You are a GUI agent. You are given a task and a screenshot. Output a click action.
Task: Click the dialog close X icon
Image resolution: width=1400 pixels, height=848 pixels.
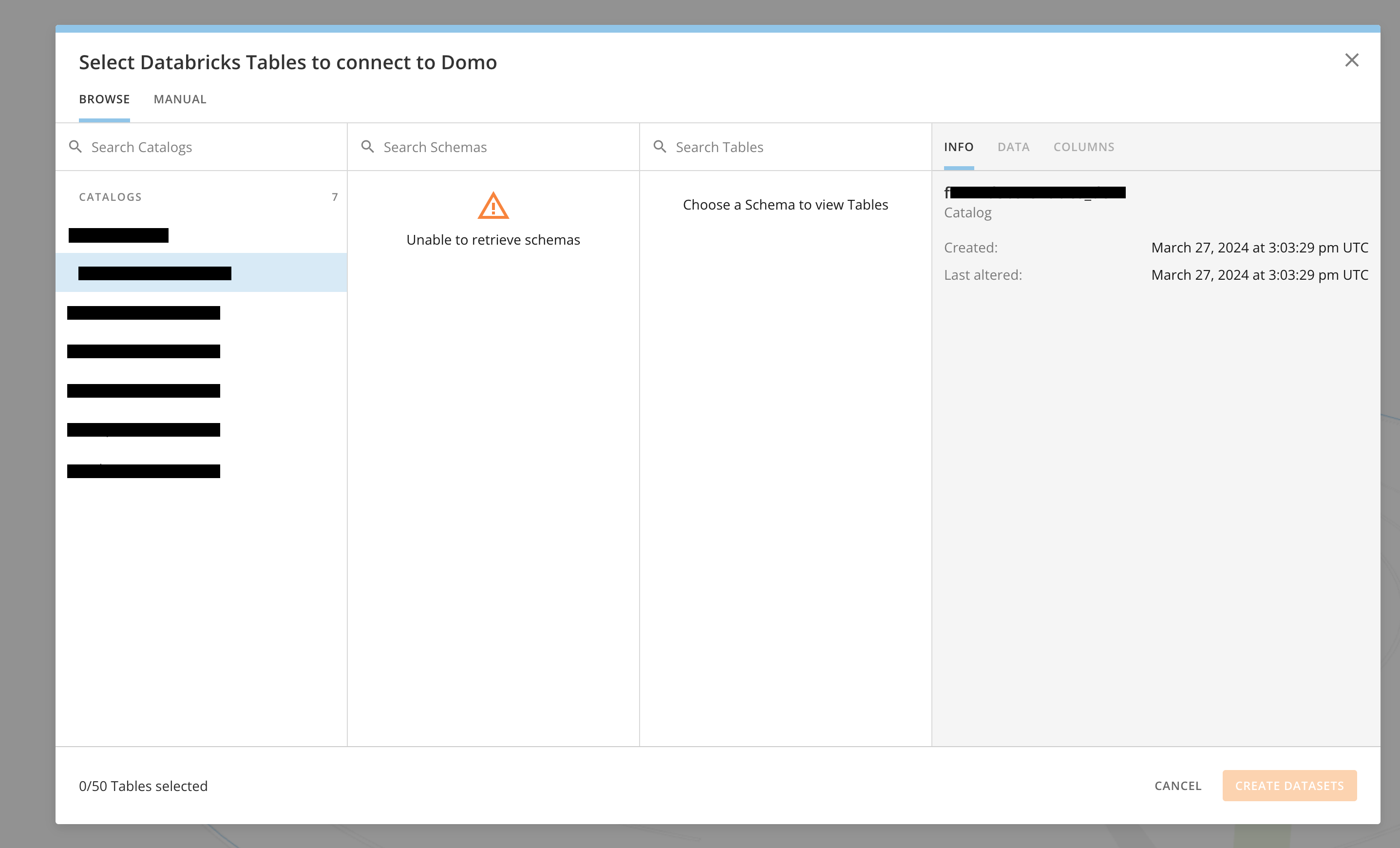coord(1352,60)
